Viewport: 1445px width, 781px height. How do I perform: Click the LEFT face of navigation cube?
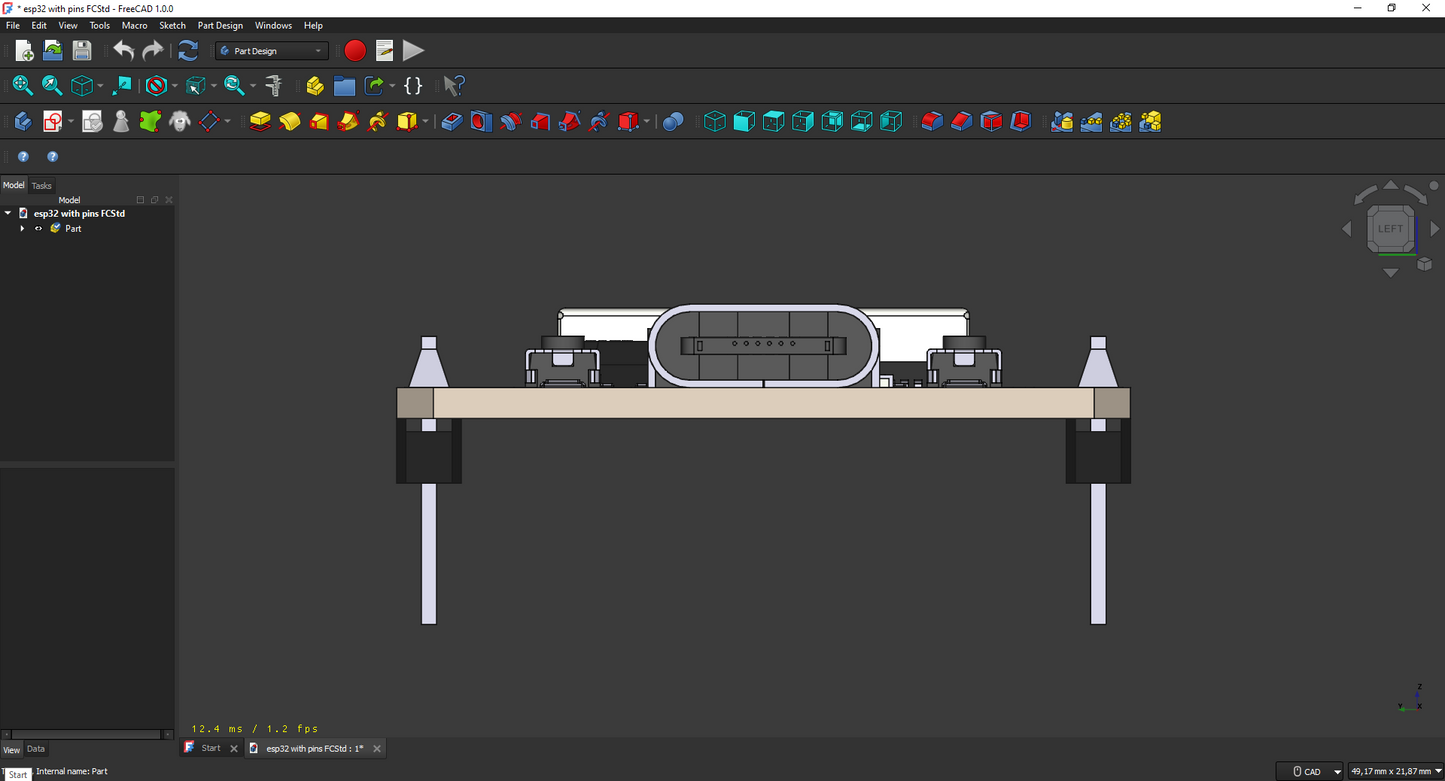(x=1390, y=228)
